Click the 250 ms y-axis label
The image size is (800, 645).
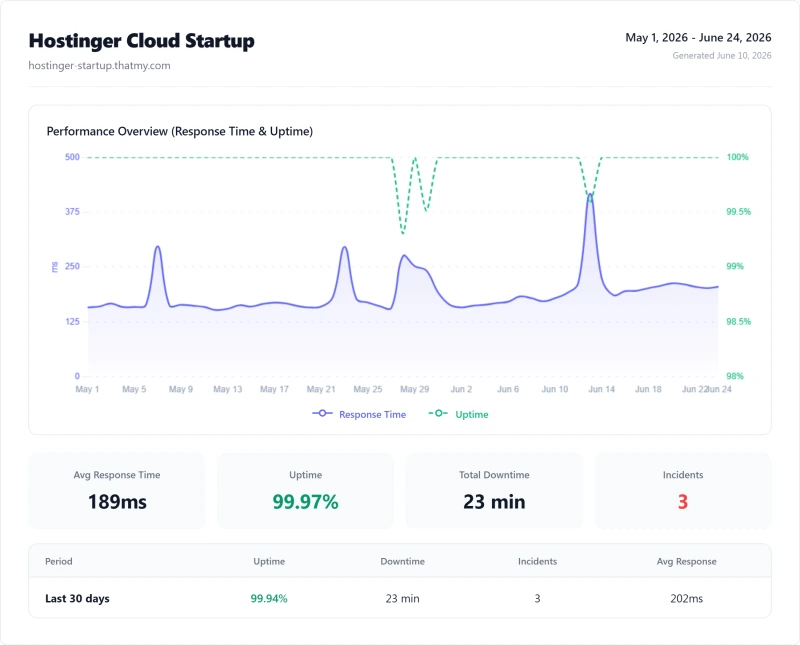72,266
